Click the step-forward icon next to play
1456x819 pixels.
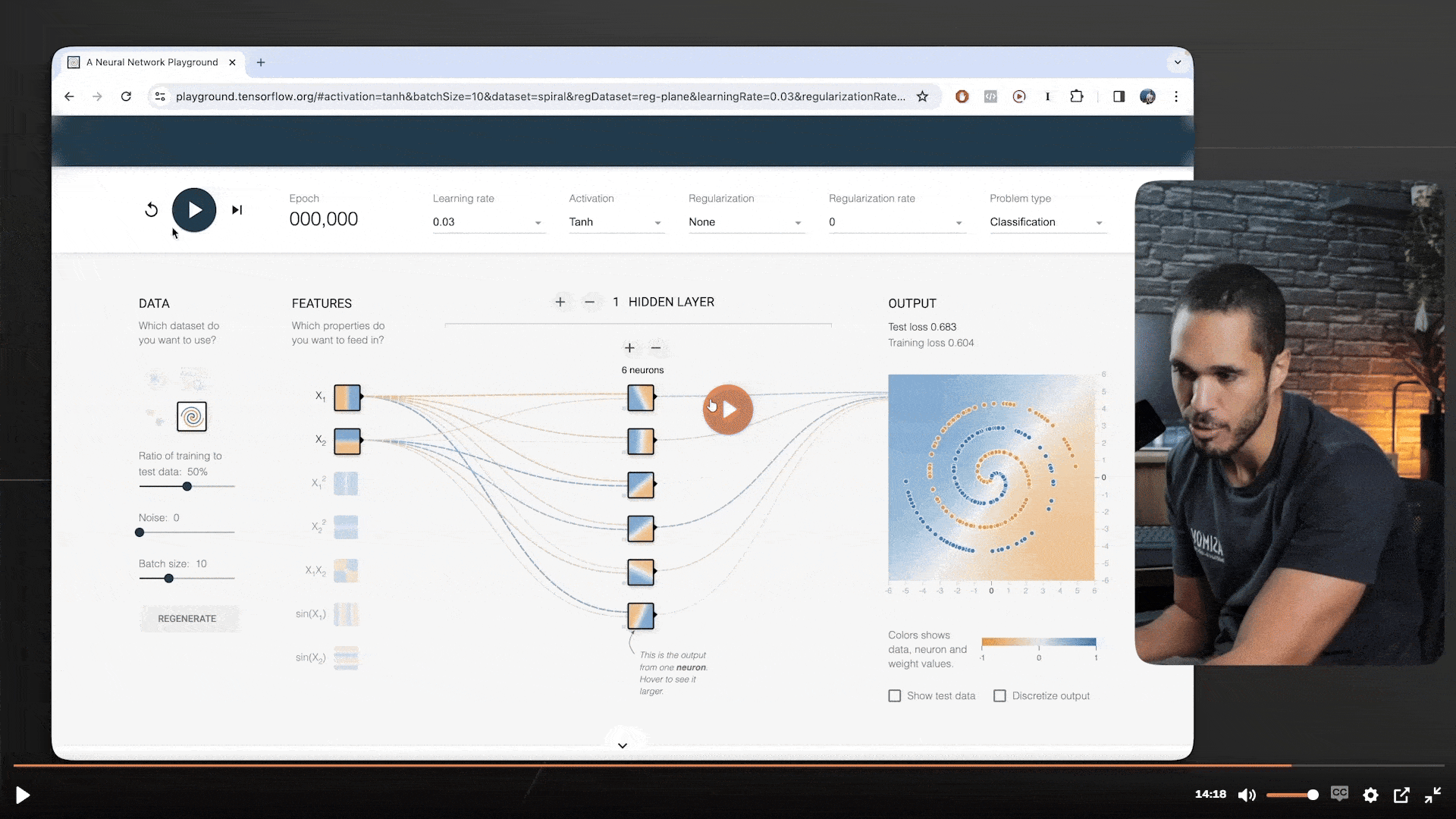[x=237, y=210]
